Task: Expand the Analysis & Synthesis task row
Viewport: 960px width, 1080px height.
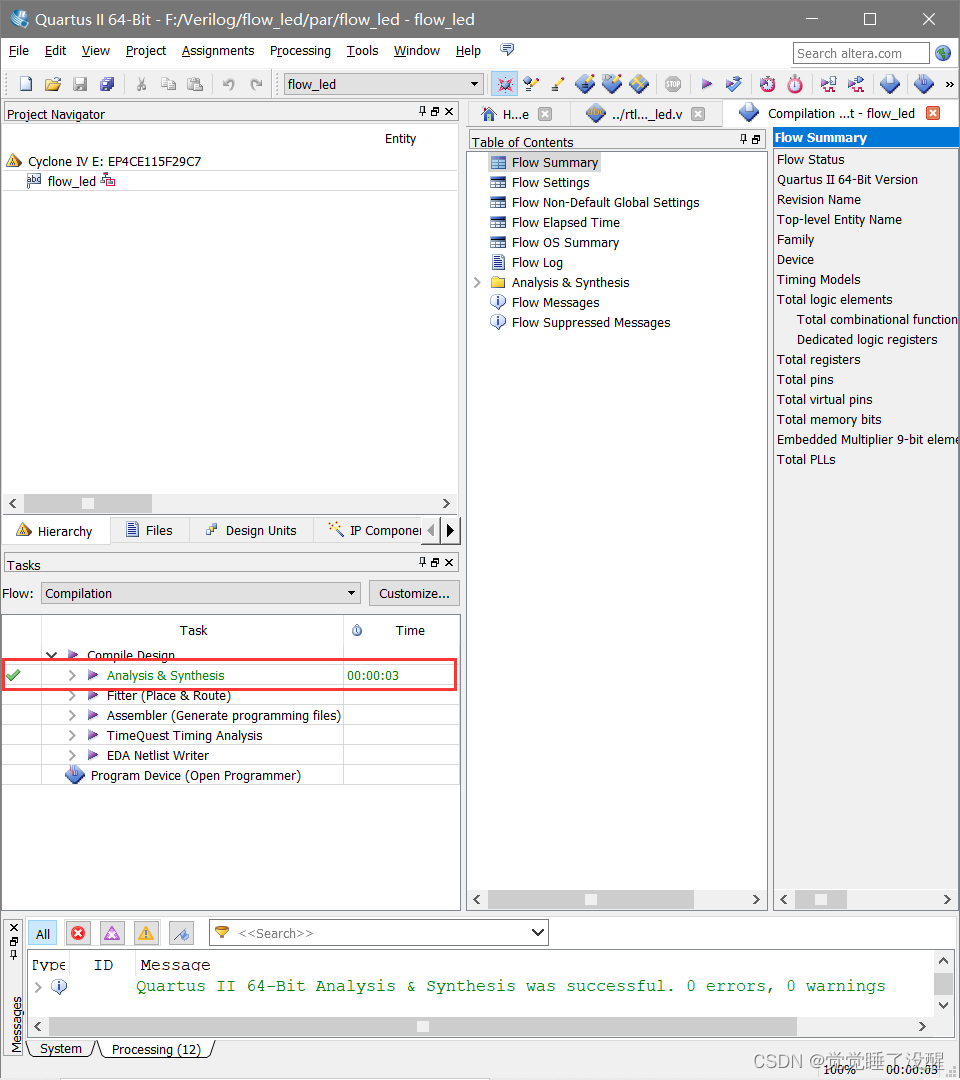Action: 72,675
